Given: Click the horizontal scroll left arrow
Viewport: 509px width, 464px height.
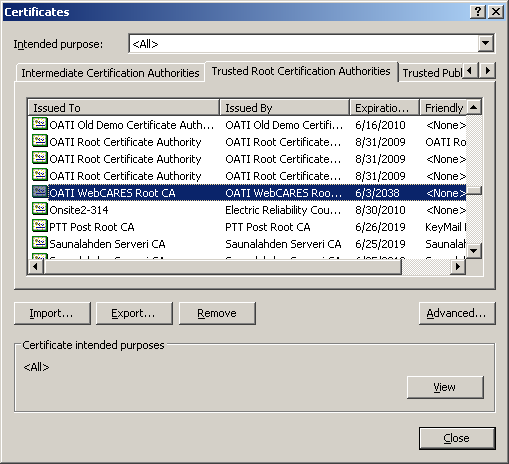Looking at the screenshot, I should click(36, 267).
